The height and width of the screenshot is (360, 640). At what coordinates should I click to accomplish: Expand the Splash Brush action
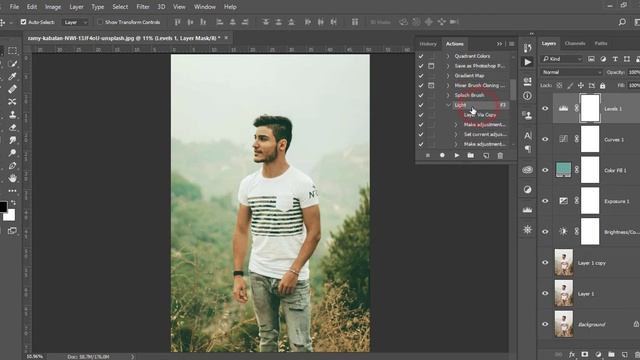pos(448,95)
